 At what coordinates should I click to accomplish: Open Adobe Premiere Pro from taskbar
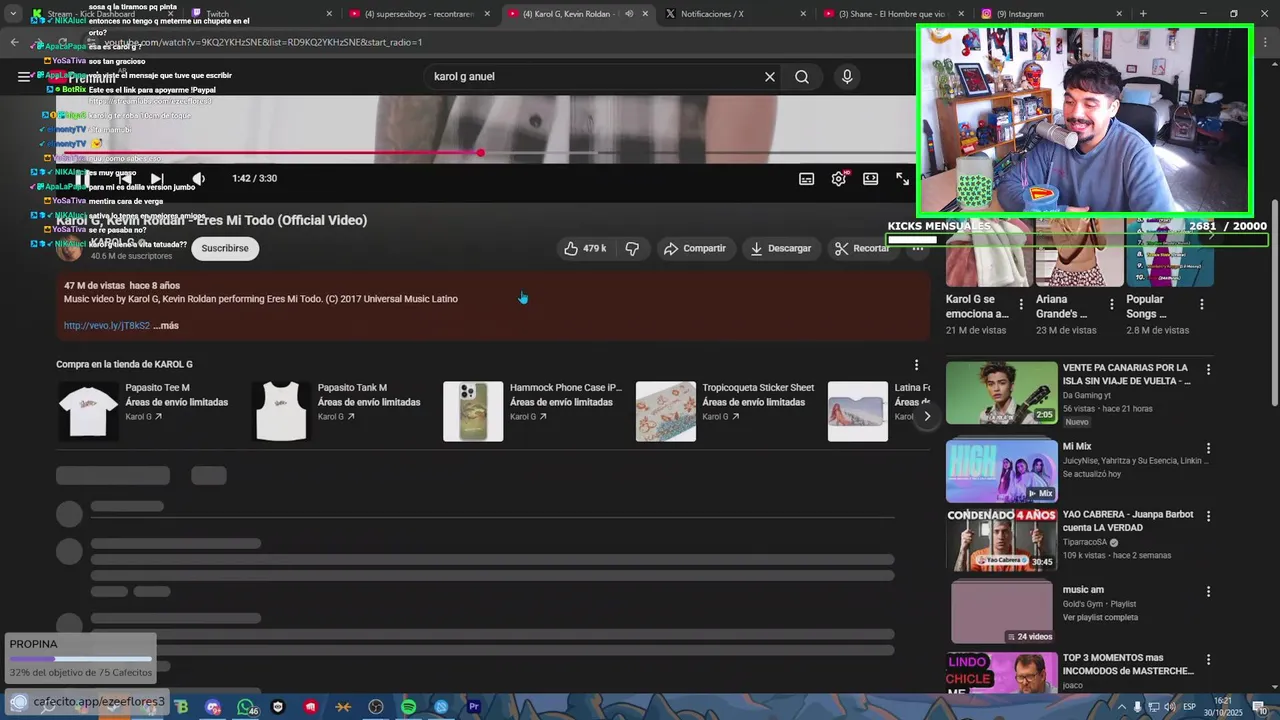(474, 707)
